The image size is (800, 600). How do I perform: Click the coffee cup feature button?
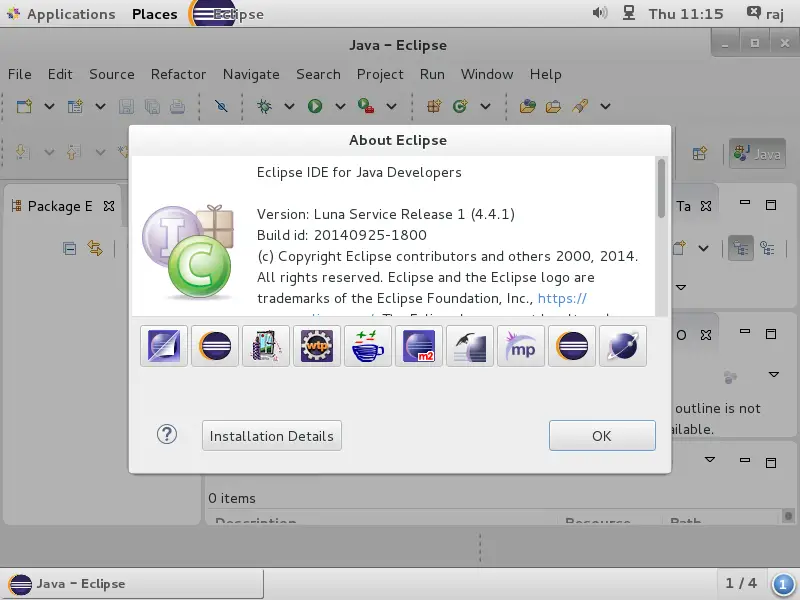(368, 346)
